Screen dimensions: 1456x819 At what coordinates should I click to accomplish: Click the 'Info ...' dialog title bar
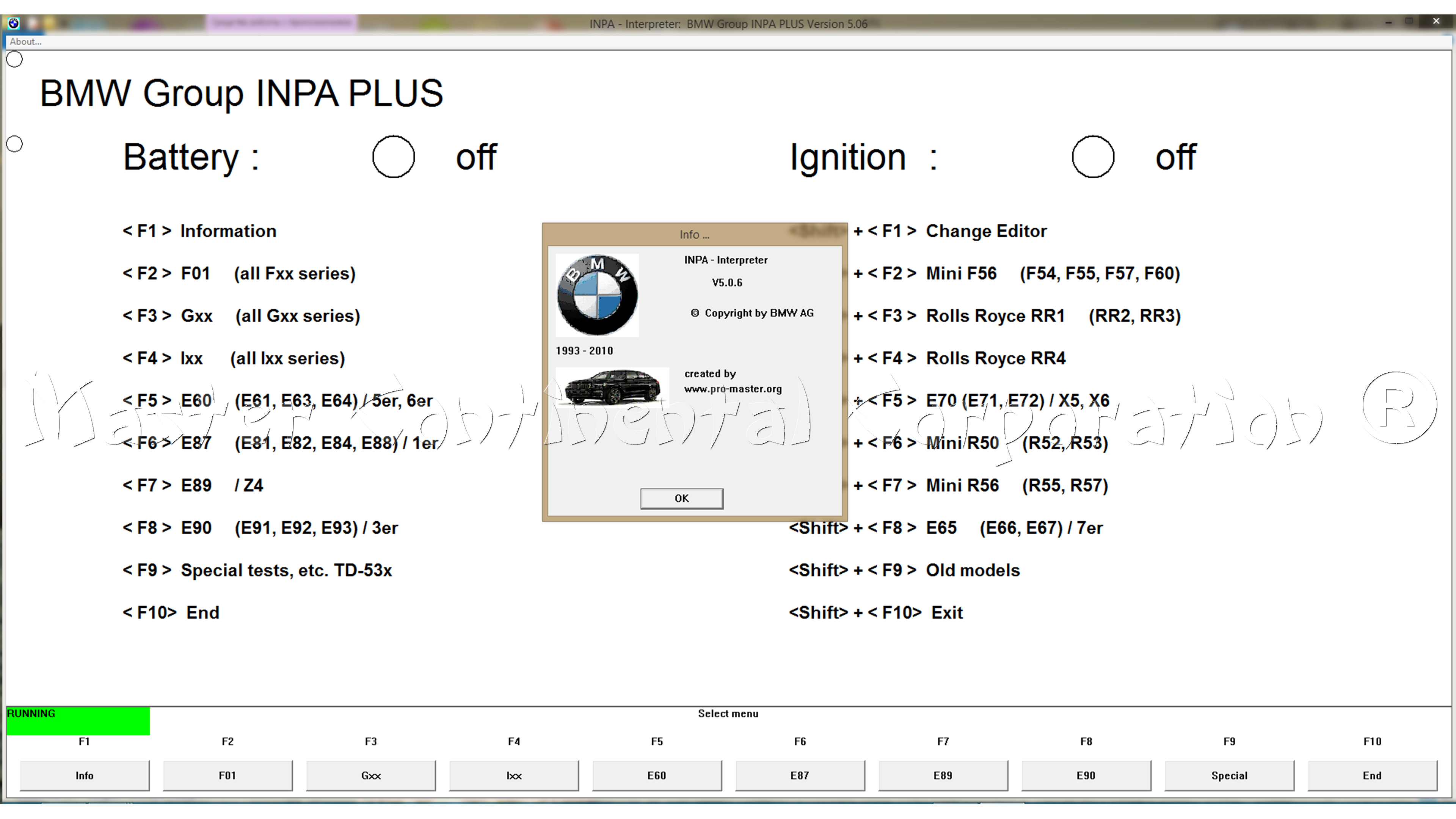coord(695,234)
